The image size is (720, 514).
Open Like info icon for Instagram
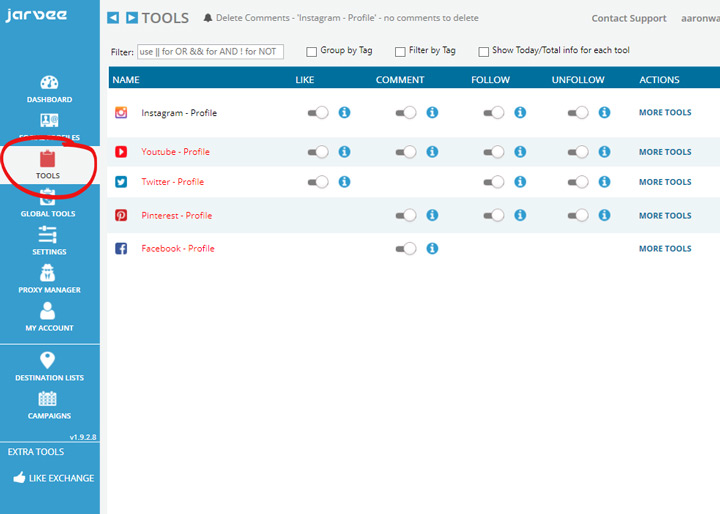pyautogui.click(x=344, y=113)
